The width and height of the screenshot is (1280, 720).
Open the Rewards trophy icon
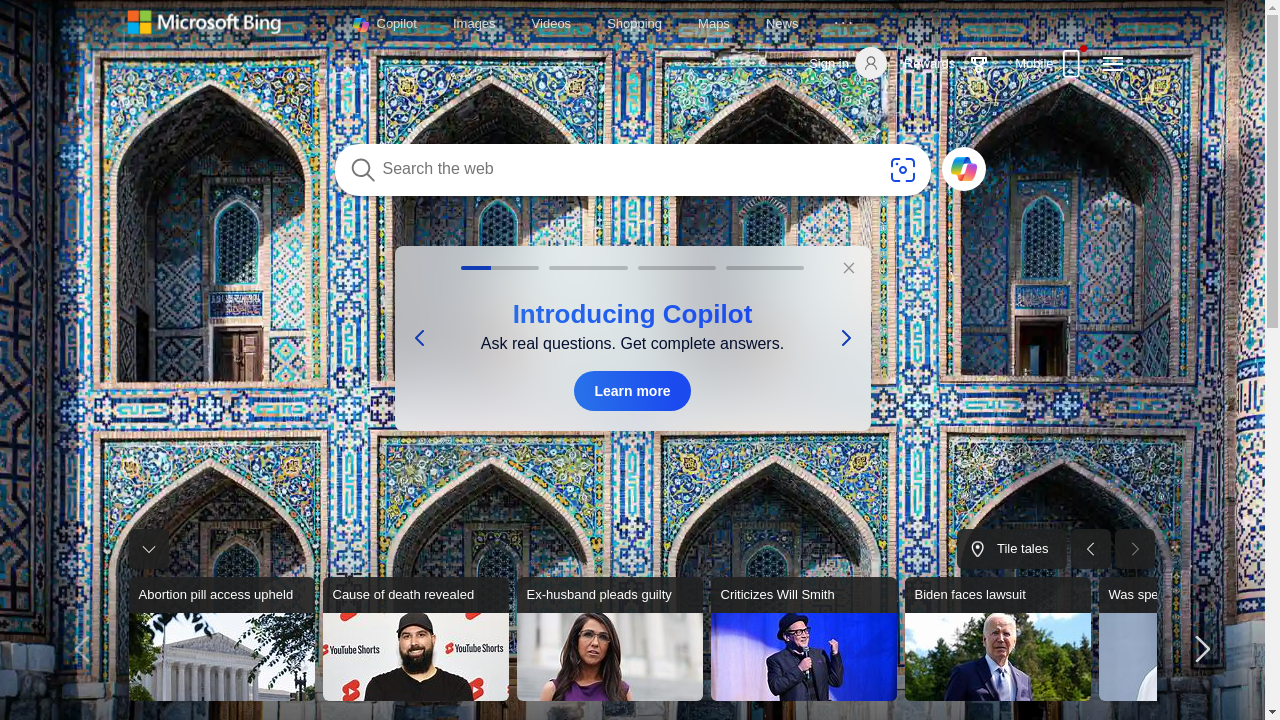pyautogui.click(x=979, y=63)
